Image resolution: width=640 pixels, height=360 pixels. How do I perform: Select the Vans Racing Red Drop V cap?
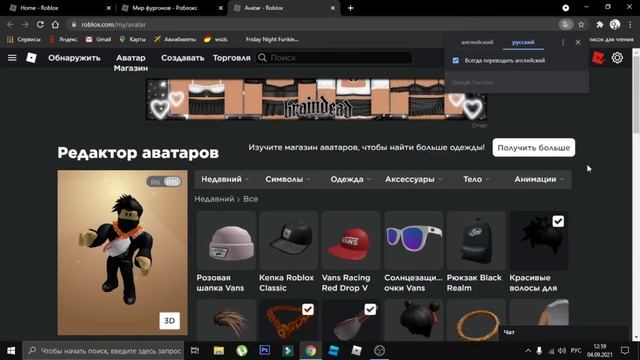351,252
